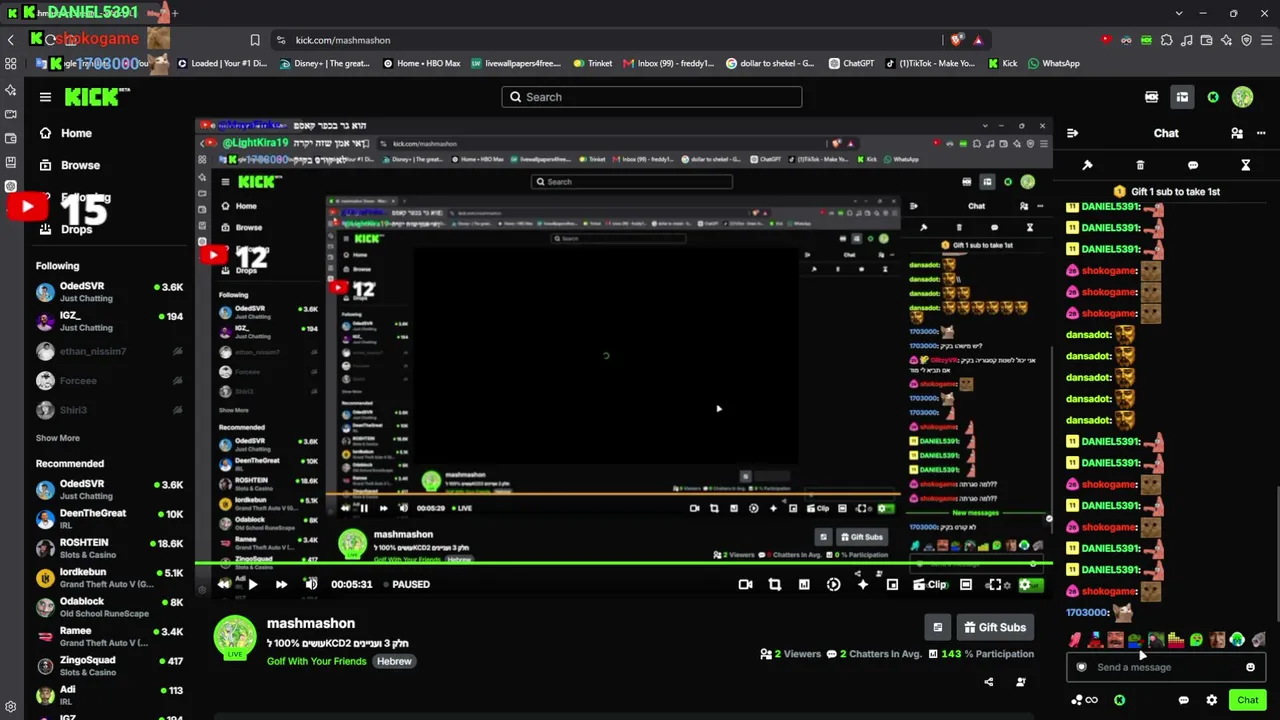Open IGZ_ channel under Following
The height and width of the screenshot is (720, 1280).
click(110, 321)
